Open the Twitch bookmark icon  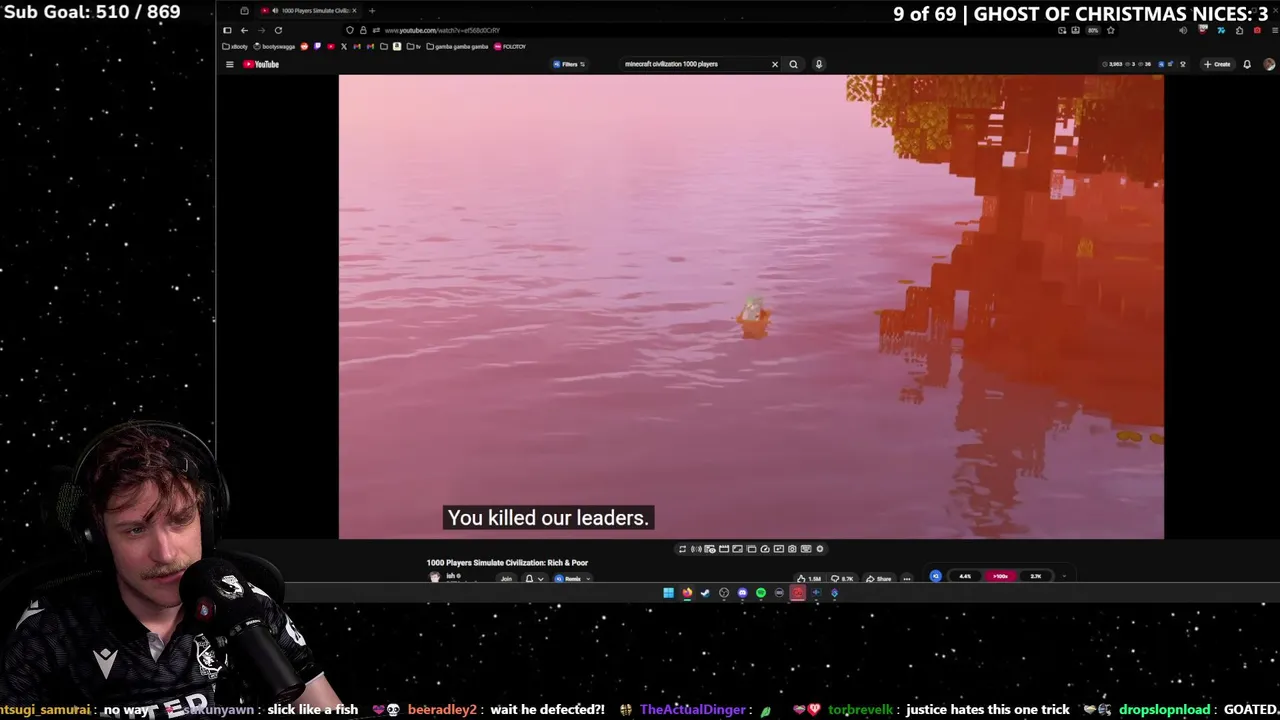(x=317, y=46)
